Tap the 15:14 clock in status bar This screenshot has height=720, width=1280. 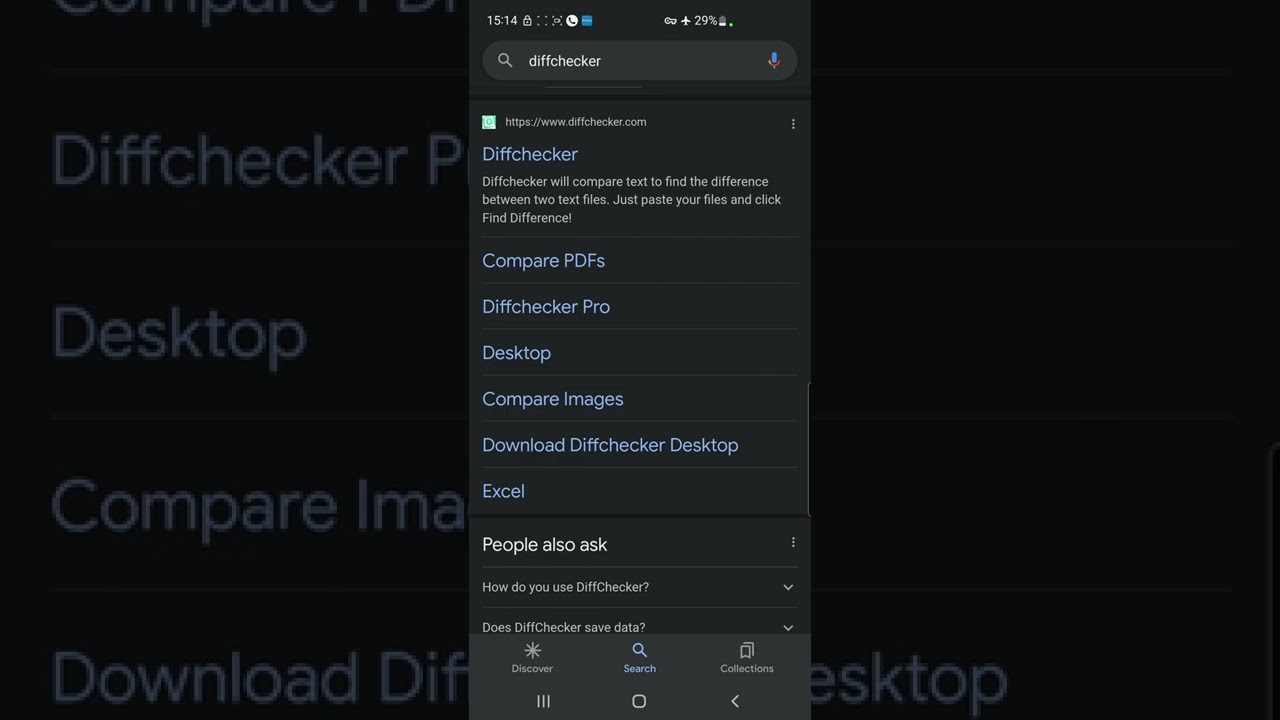(x=502, y=20)
